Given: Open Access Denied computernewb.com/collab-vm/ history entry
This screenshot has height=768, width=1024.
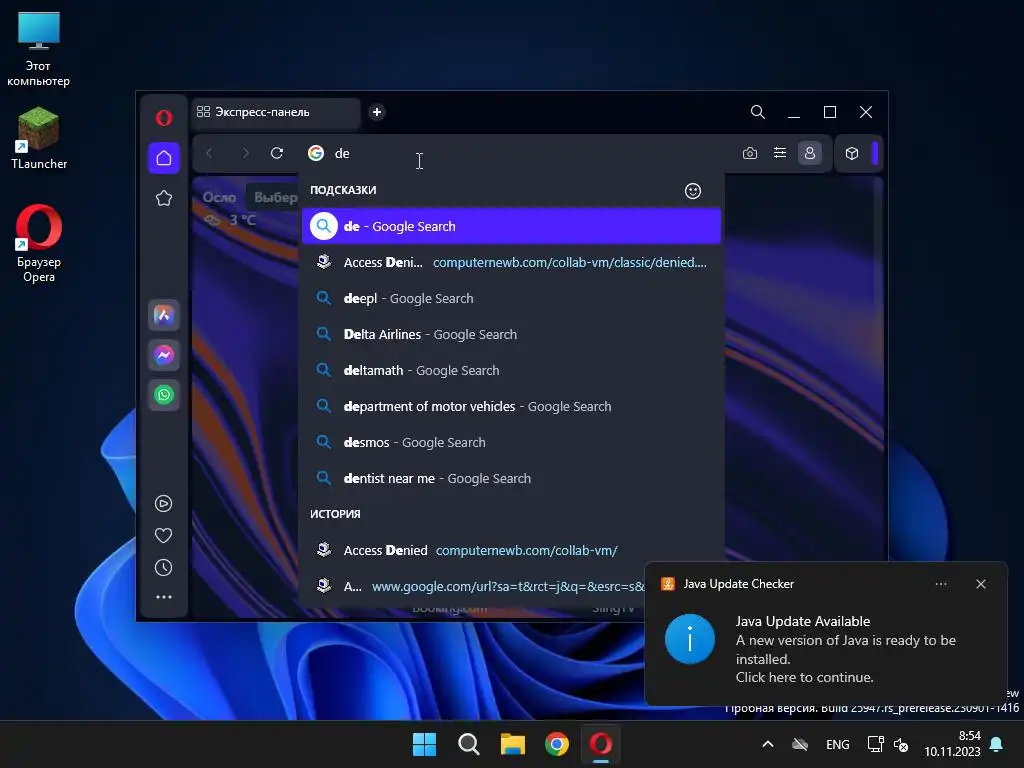Looking at the screenshot, I should [511, 551].
